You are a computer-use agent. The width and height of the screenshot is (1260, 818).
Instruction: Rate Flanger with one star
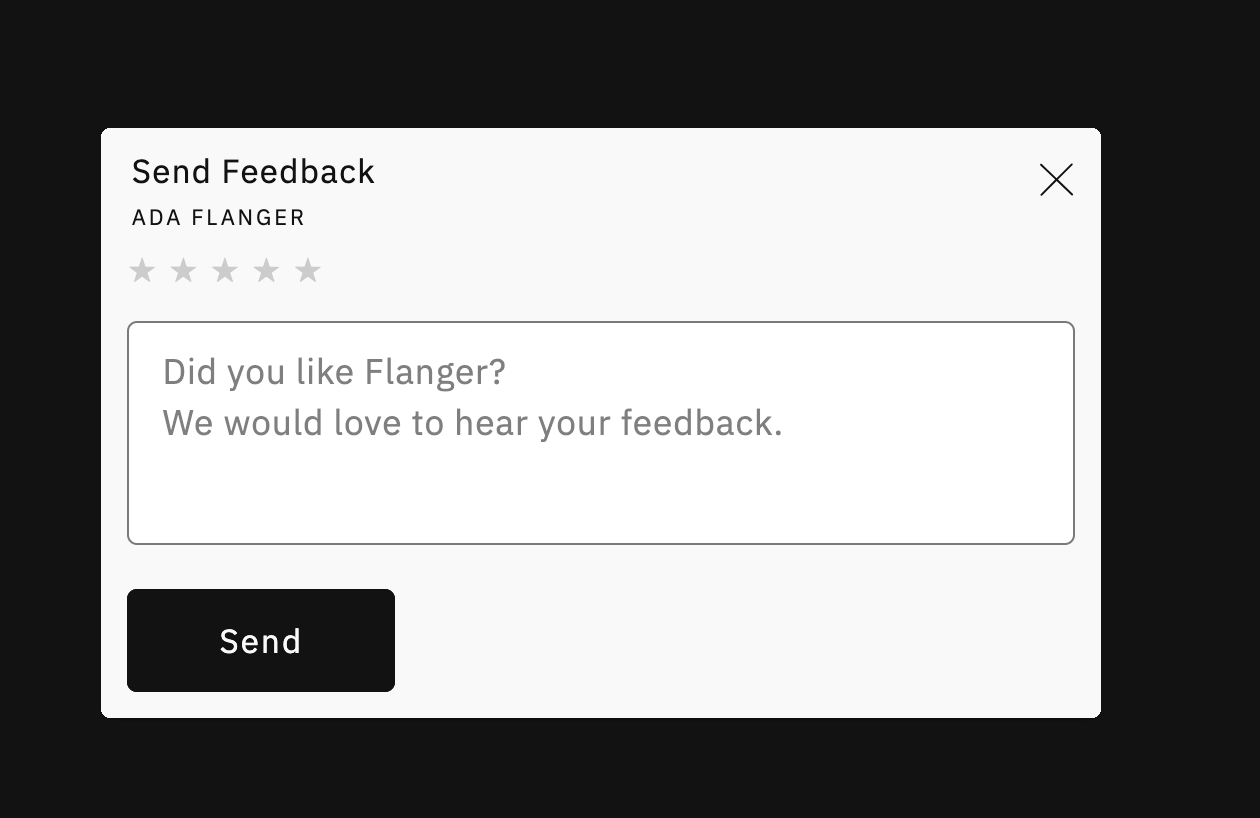[142, 270]
